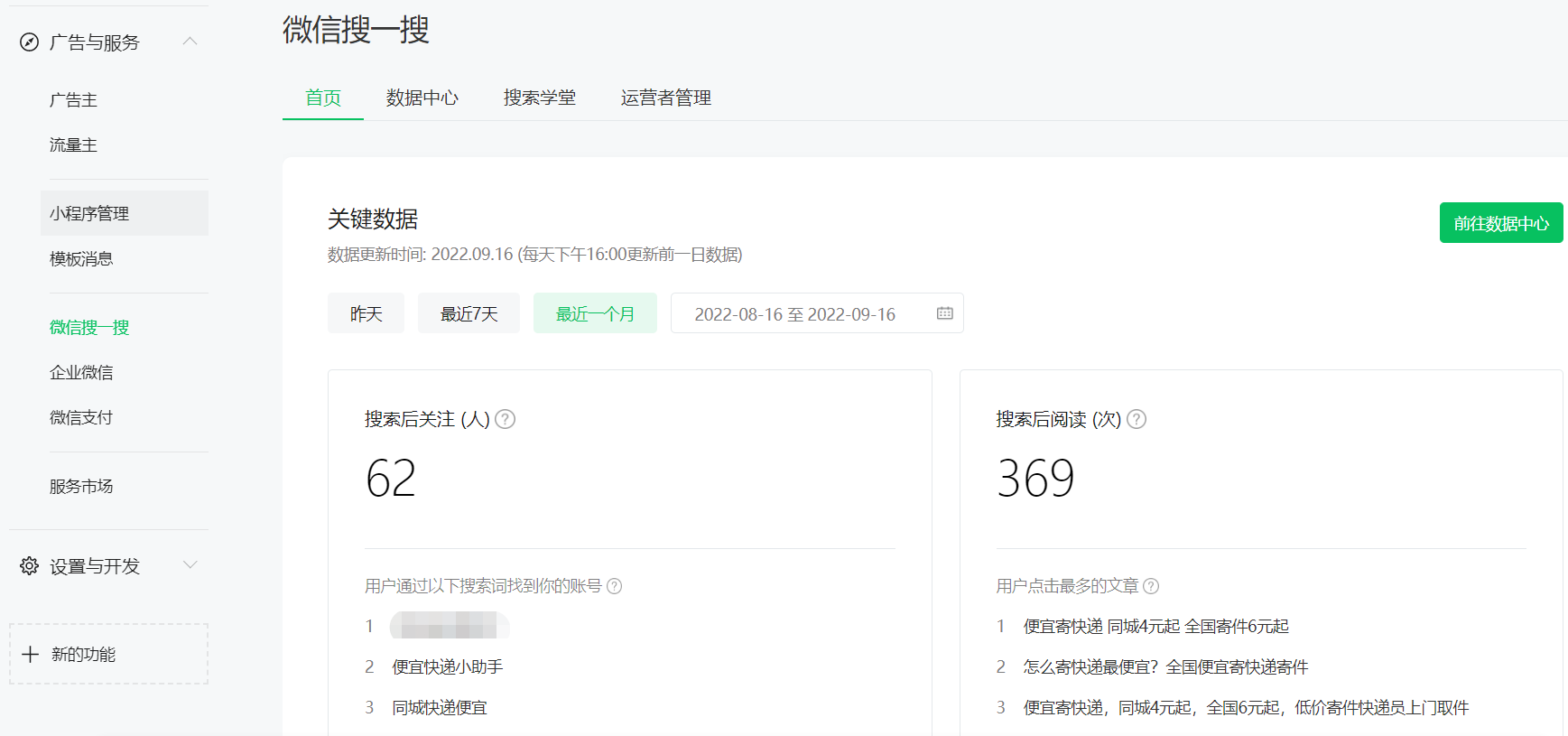Click the 关键数据 heading
The image size is (1568, 736).
pyautogui.click(x=373, y=219)
